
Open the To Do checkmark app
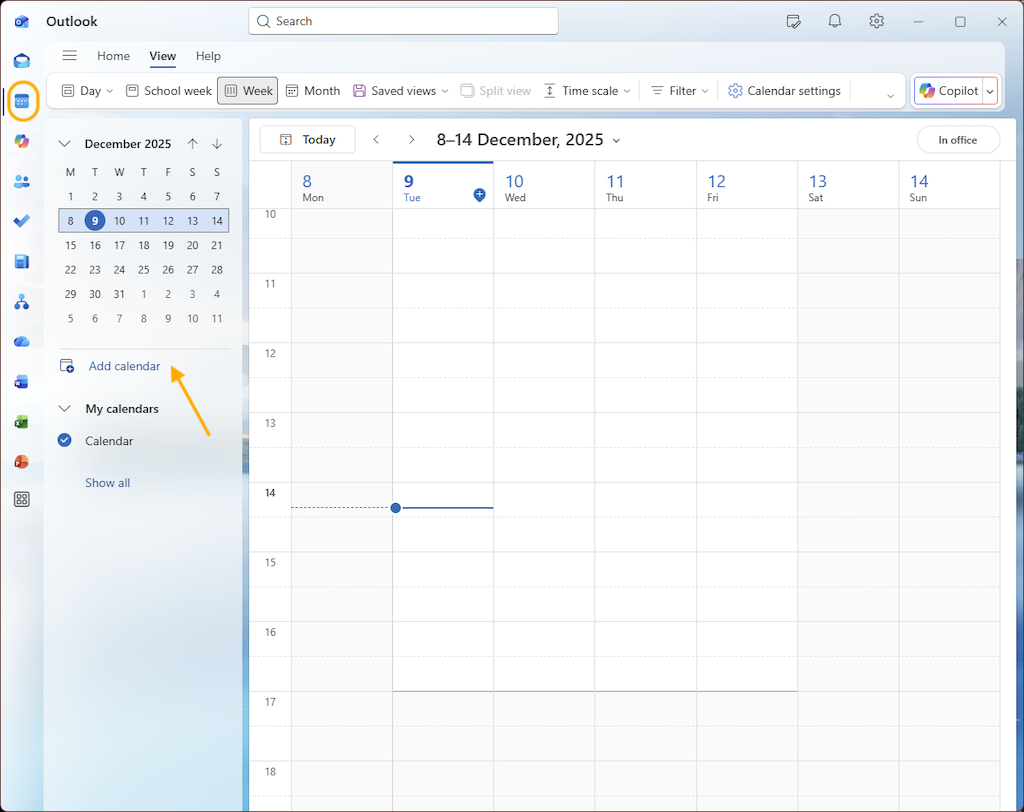point(21,221)
